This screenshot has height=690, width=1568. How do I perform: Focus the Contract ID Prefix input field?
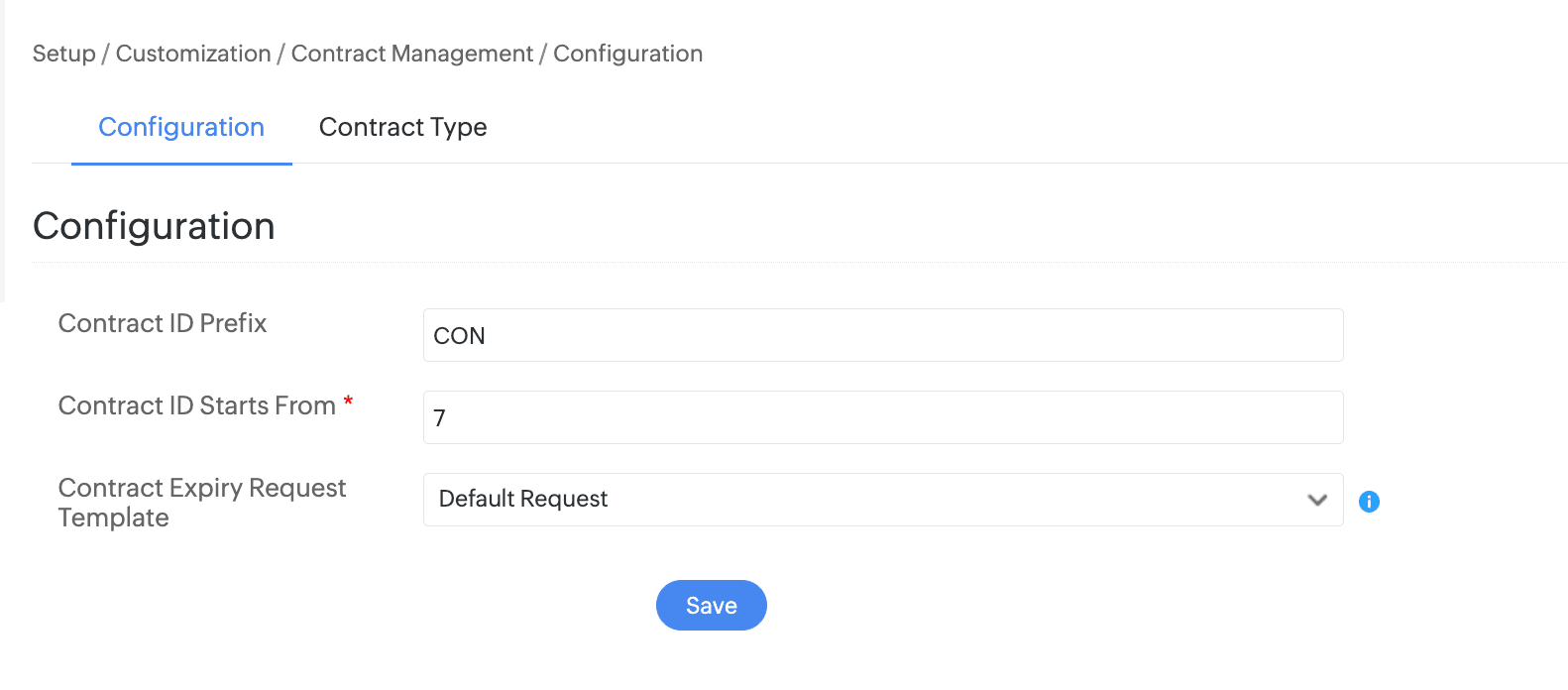coord(882,335)
